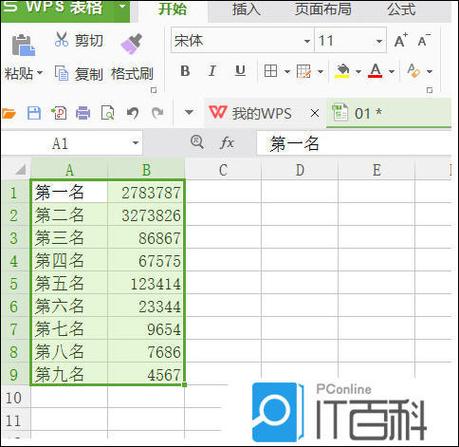Open the 公式 ribbon tab
This screenshot has width=459, height=447.
(401, 9)
